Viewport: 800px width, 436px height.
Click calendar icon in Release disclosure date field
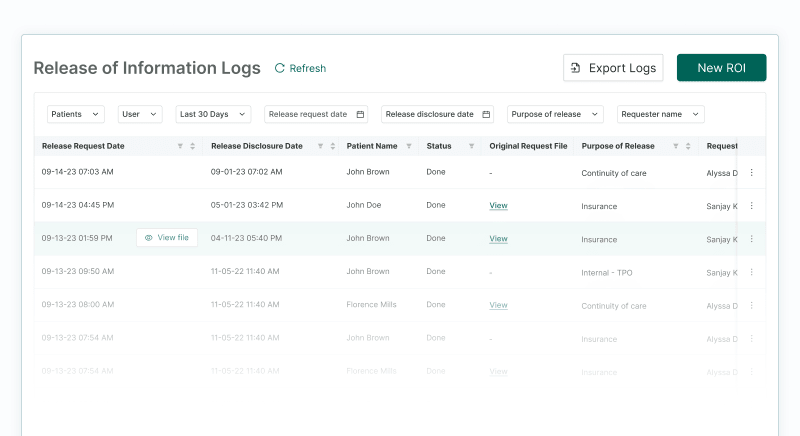(x=486, y=114)
